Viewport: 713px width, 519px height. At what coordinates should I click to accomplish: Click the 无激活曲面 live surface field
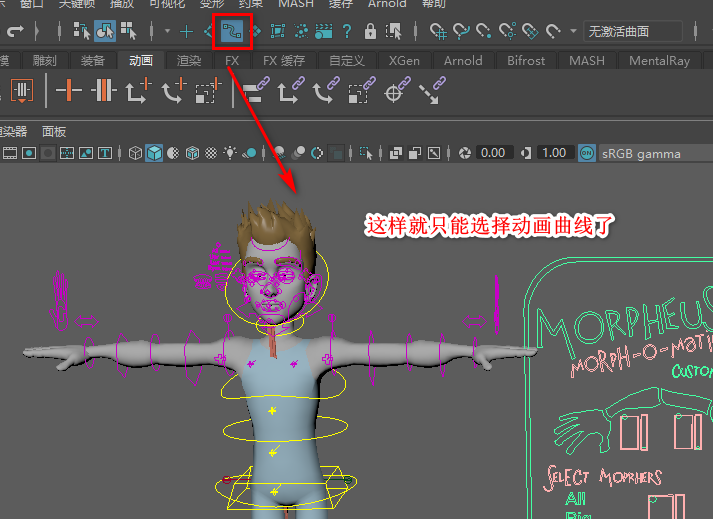(633, 31)
